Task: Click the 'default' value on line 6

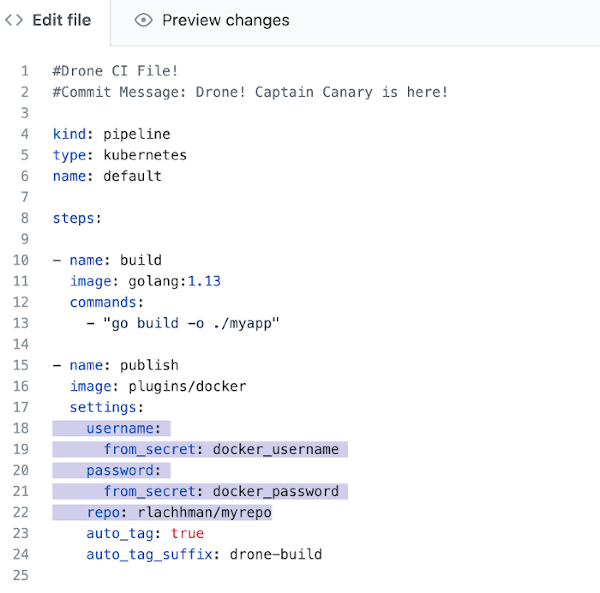Action: pos(132,176)
